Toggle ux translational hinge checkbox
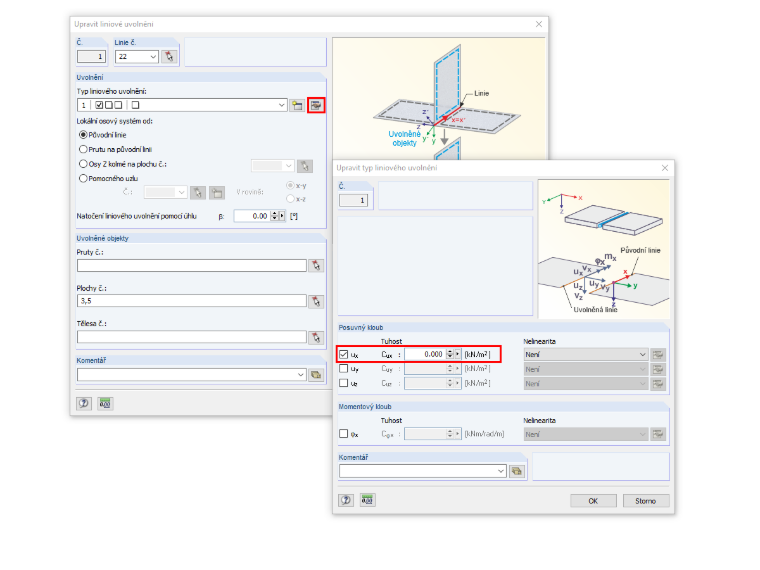760x570 pixels. click(x=344, y=355)
